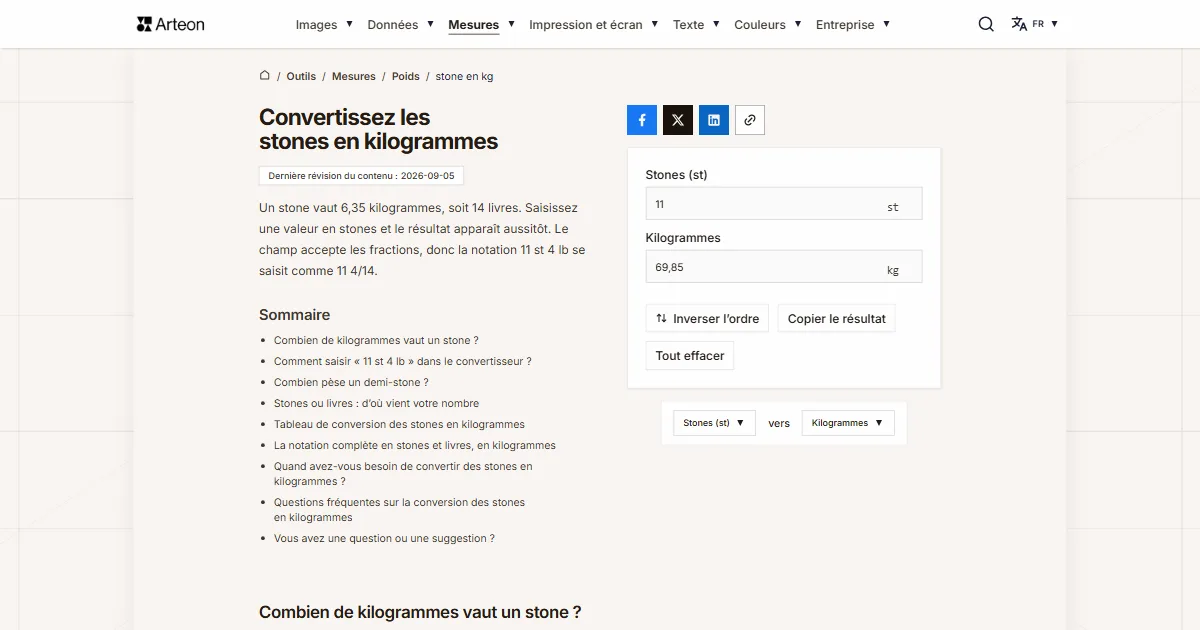Open the Impression et écran menu
Image resolution: width=1200 pixels, height=630 pixels.
click(x=594, y=24)
